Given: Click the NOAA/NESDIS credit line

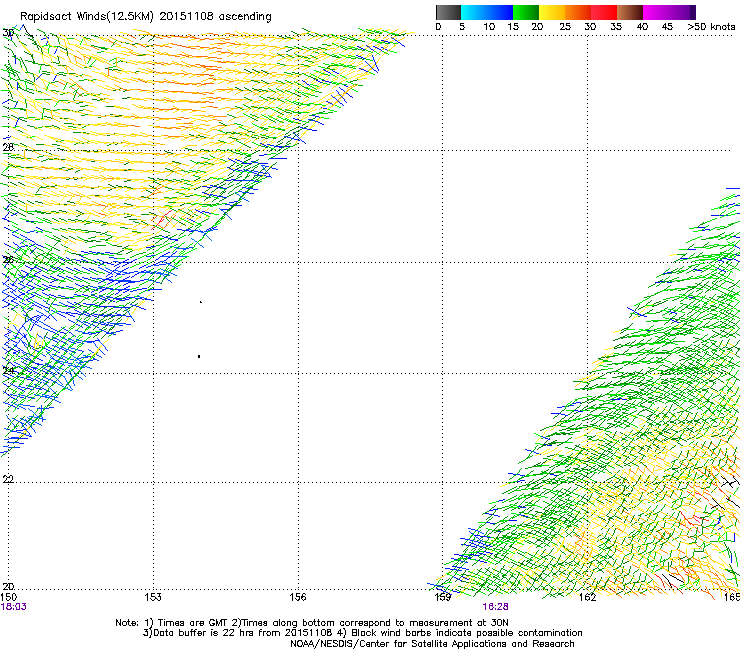Looking at the screenshot, I should point(432,644).
